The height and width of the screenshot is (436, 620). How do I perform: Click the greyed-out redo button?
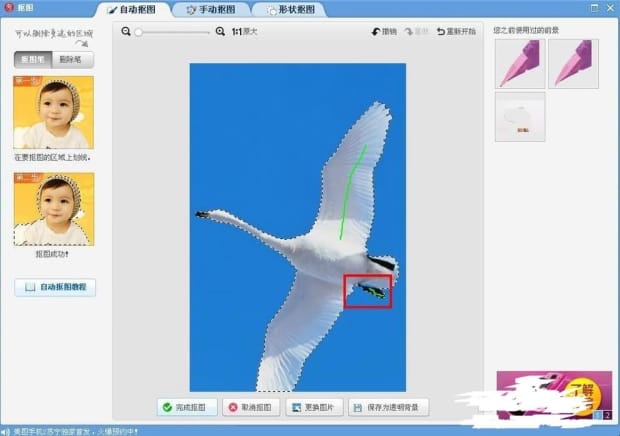[417, 31]
